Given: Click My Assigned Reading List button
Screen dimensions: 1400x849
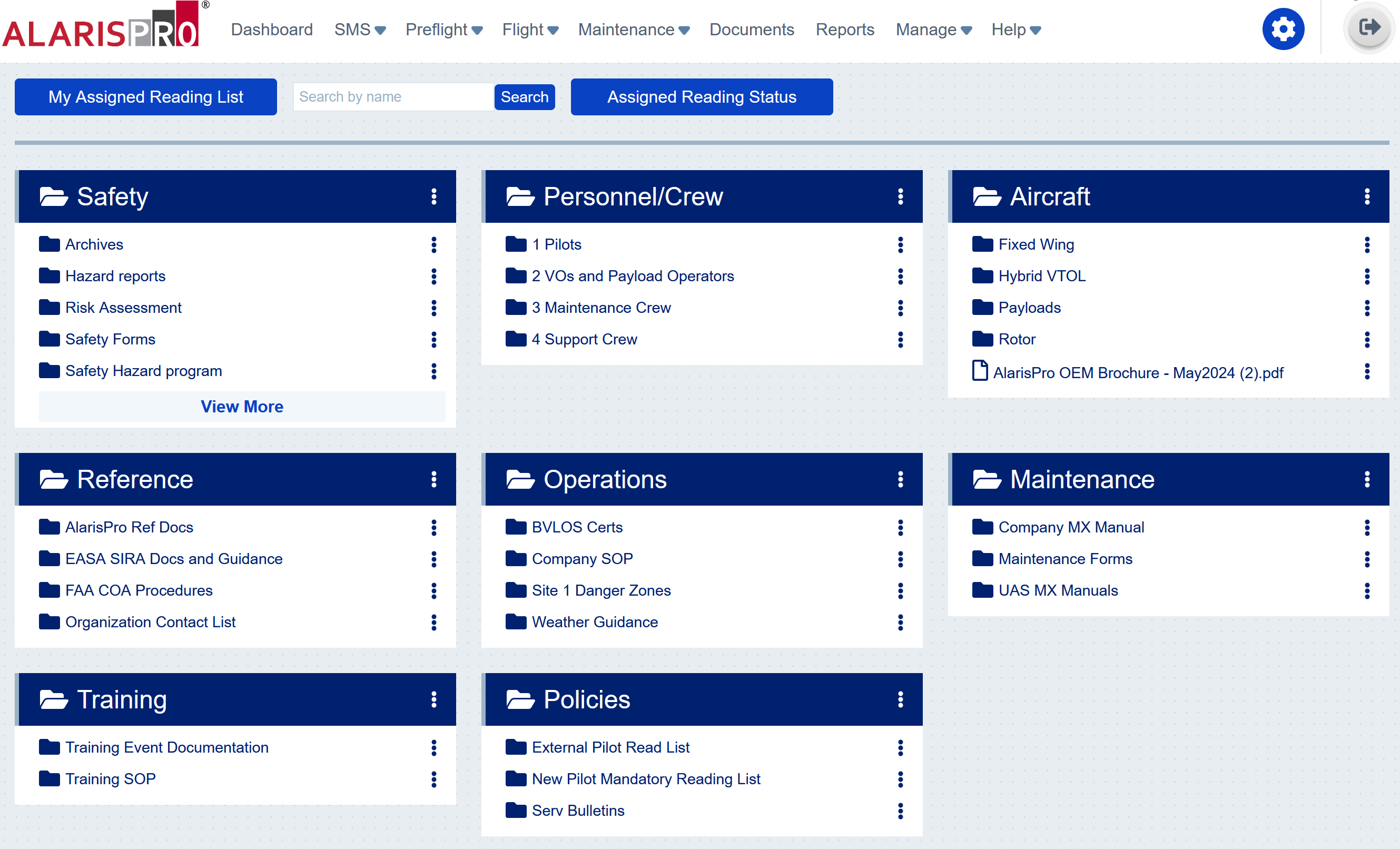Looking at the screenshot, I should point(145,96).
